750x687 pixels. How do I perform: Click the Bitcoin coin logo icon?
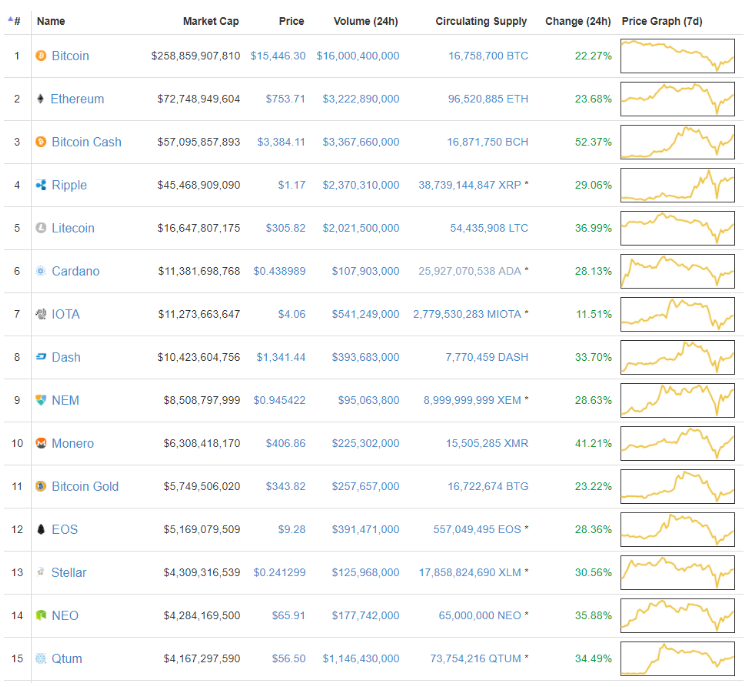(41, 56)
